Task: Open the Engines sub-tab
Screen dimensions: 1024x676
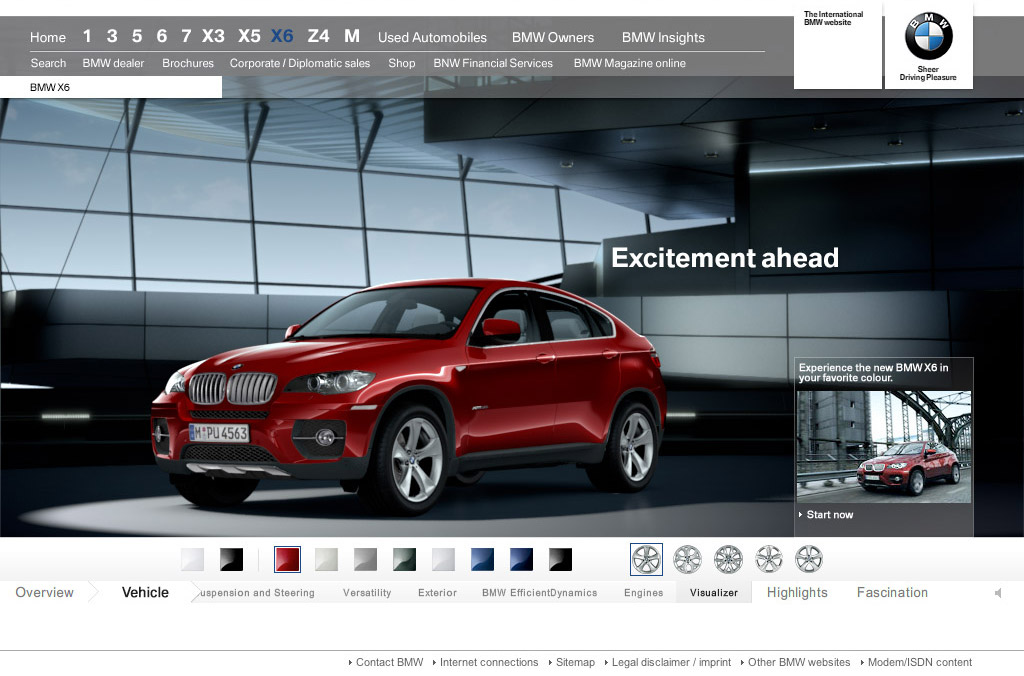Action: tap(643, 593)
